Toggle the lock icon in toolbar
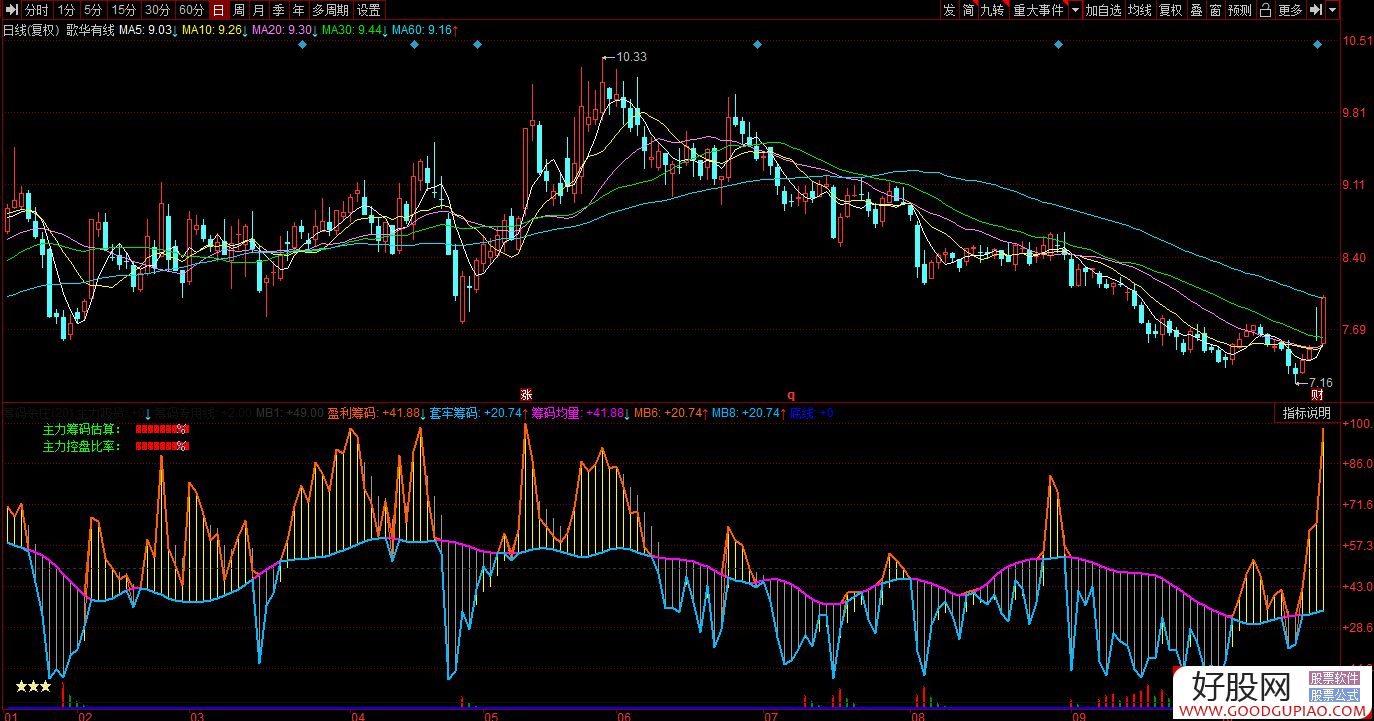The height and width of the screenshot is (721, 1374). [1265, 10]
